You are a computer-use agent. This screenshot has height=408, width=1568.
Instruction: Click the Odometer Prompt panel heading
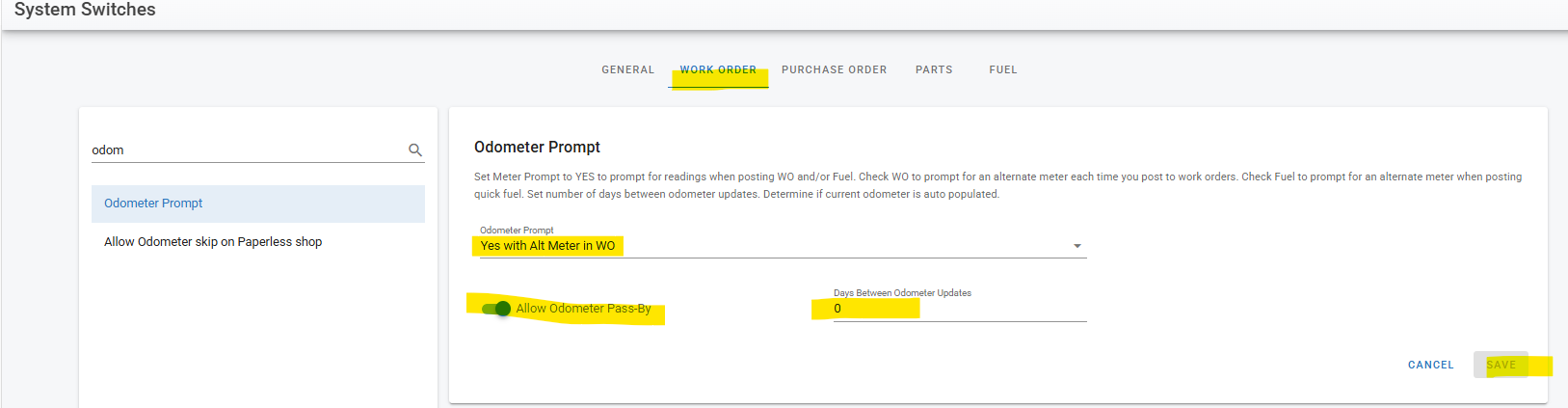tap(537, 147)
